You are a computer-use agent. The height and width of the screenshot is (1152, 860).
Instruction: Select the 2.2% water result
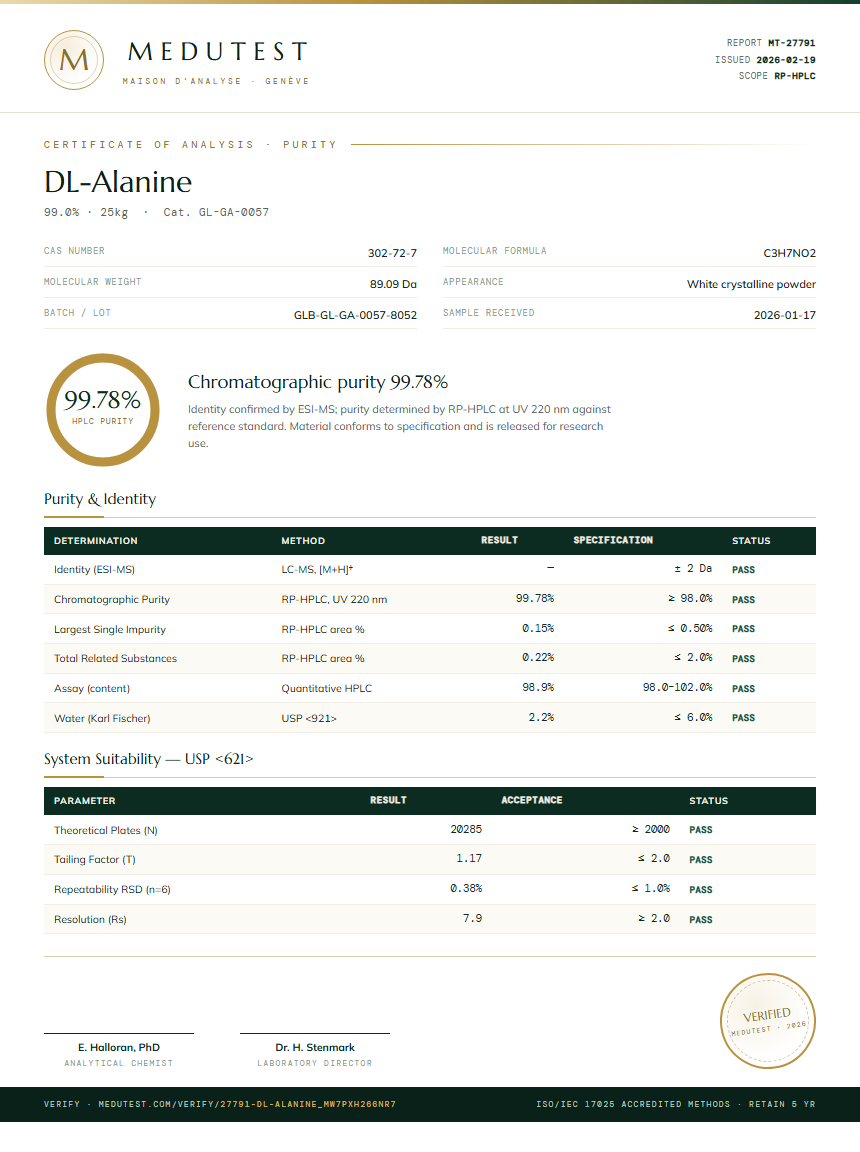click(541, 718)
